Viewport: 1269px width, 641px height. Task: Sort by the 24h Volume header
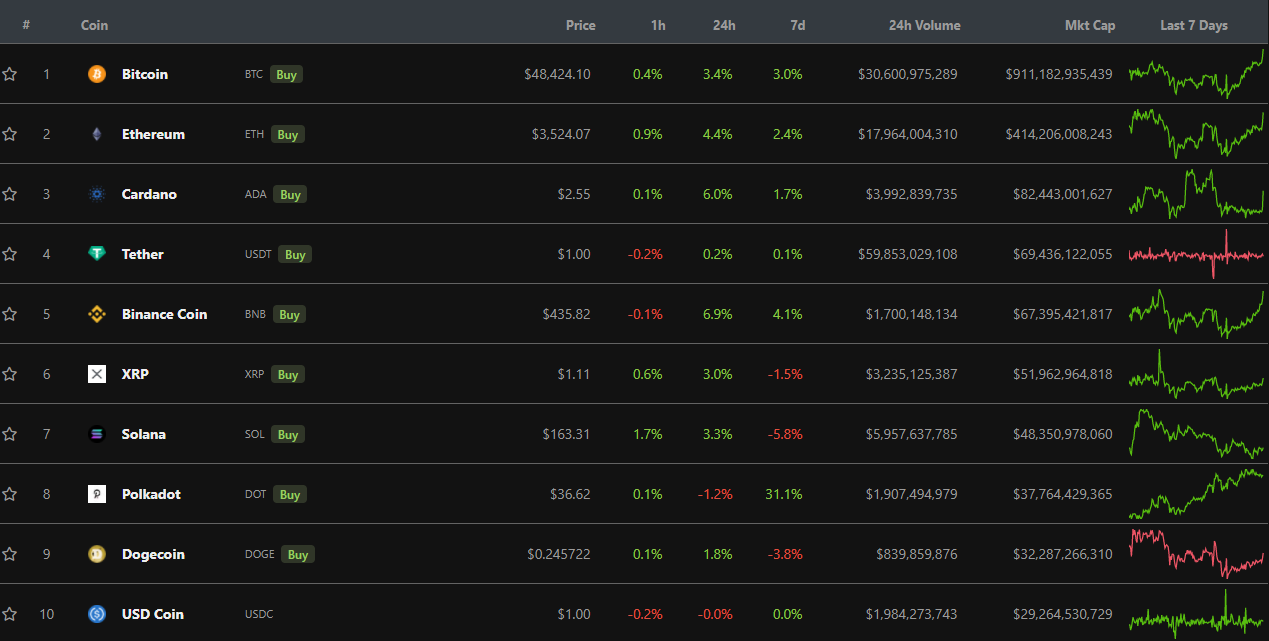coord(924,25)
